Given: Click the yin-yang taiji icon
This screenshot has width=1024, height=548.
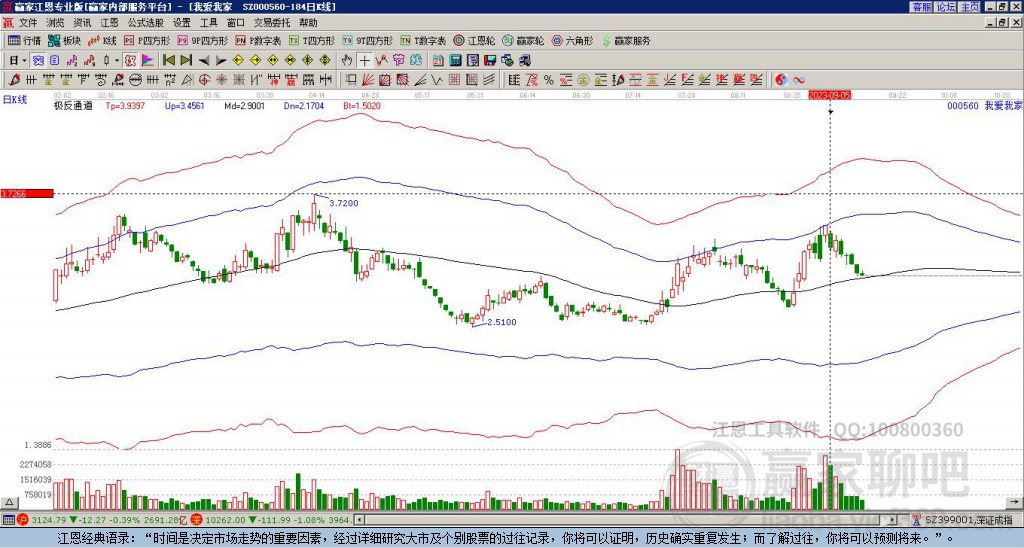Looking at the screenshot, I should (781, 80).
